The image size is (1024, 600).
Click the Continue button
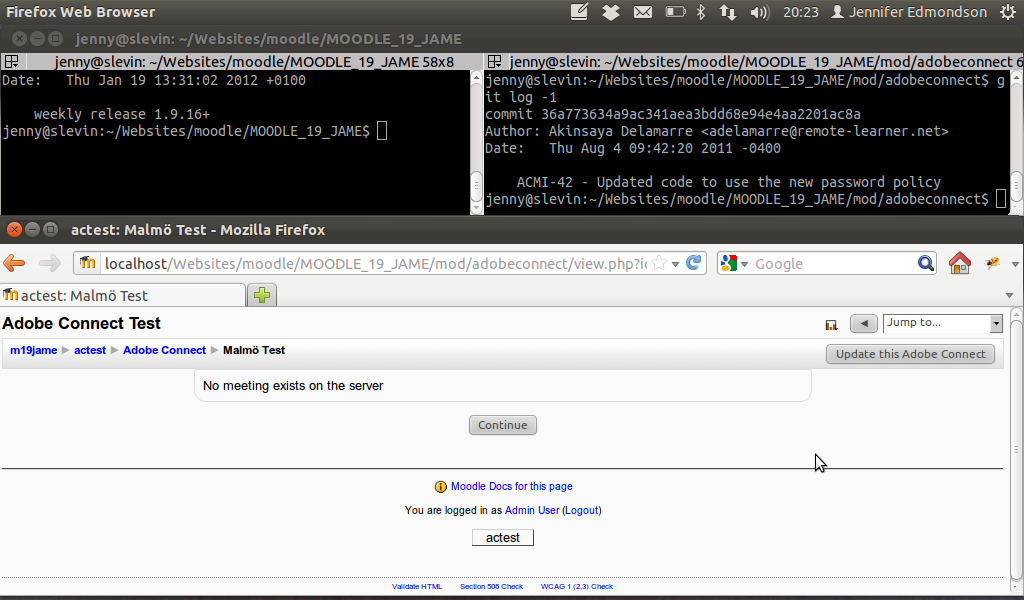[502, 425]
